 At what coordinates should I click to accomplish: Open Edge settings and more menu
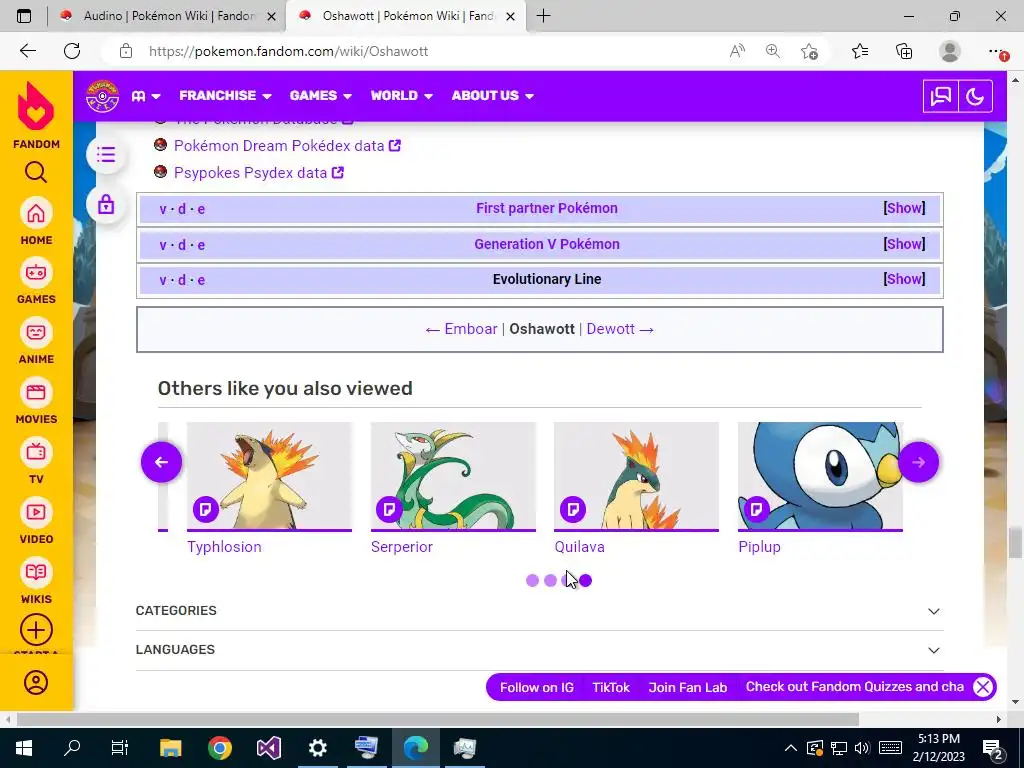[x=996, y=51]
